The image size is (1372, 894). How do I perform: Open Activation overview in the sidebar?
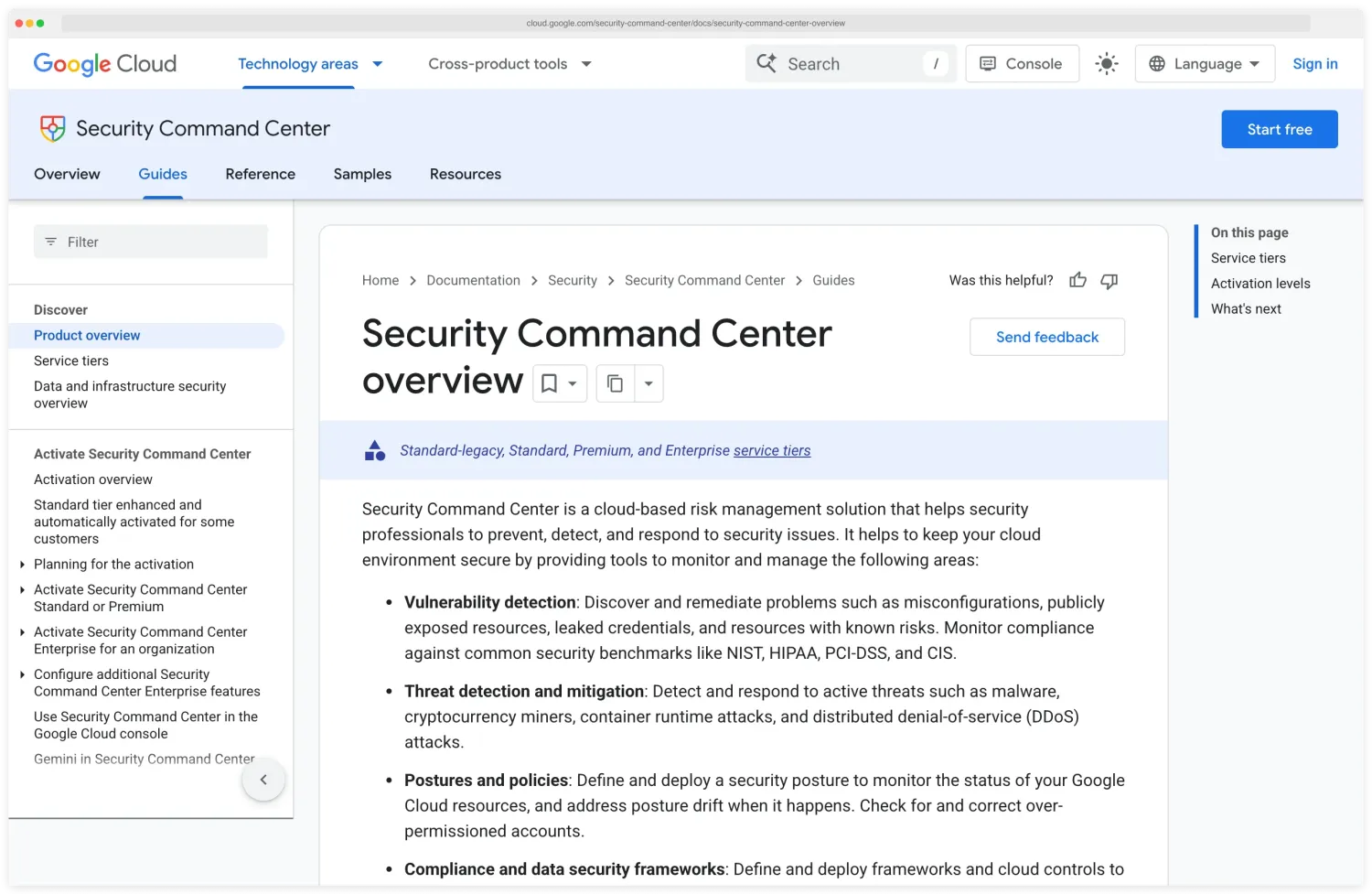pos(93,479)
